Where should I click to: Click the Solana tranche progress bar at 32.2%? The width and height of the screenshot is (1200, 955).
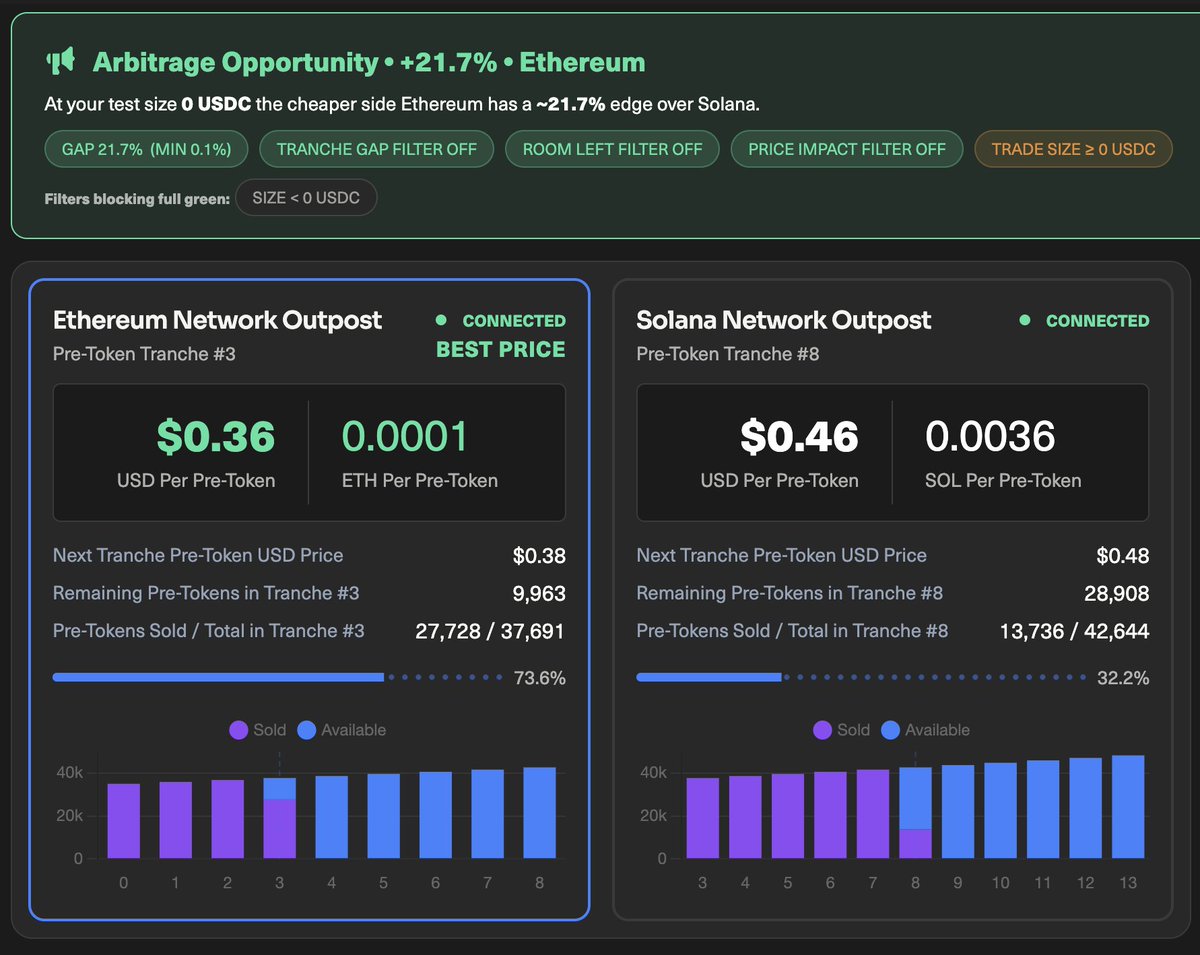(x=861, y=678)
